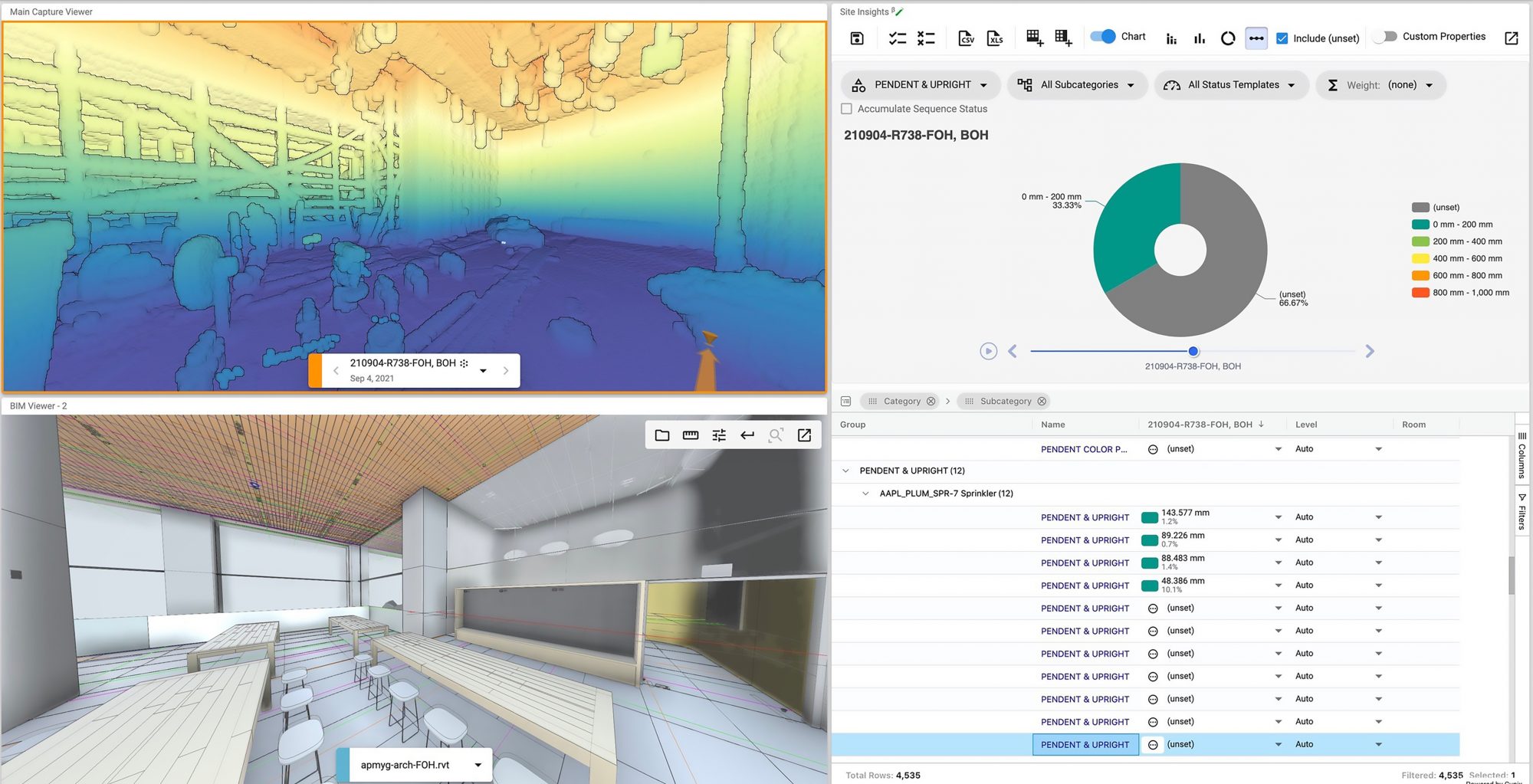Viewport: 1533px width, 784px height.
Task: Collapse the AAPL_PLUM_SPR-7 Sprinkler group
Action: [x=865, y=494]
